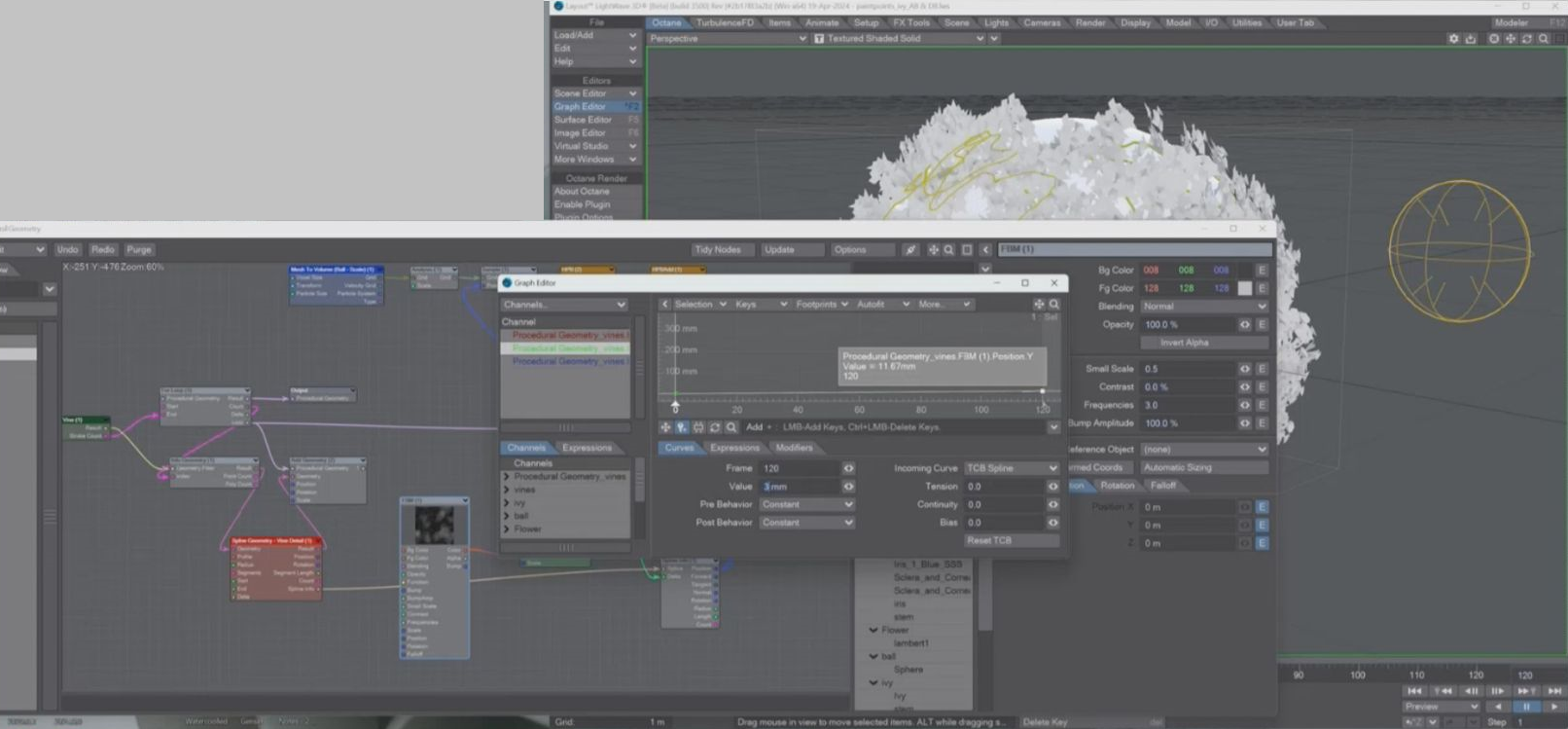Collapse Graph Editor left panel with arrow button

(664, 305)
